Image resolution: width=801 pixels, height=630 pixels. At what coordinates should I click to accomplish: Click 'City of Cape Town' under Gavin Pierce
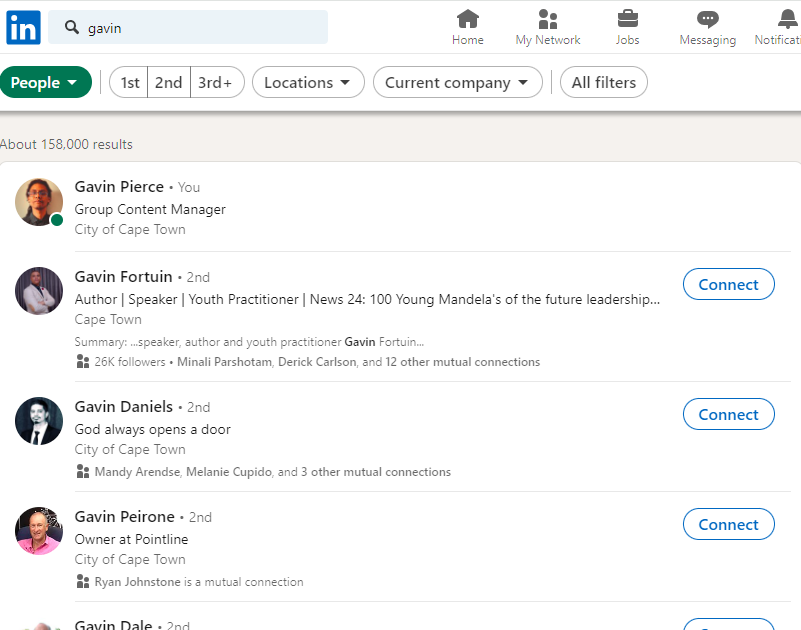(130, 229)
